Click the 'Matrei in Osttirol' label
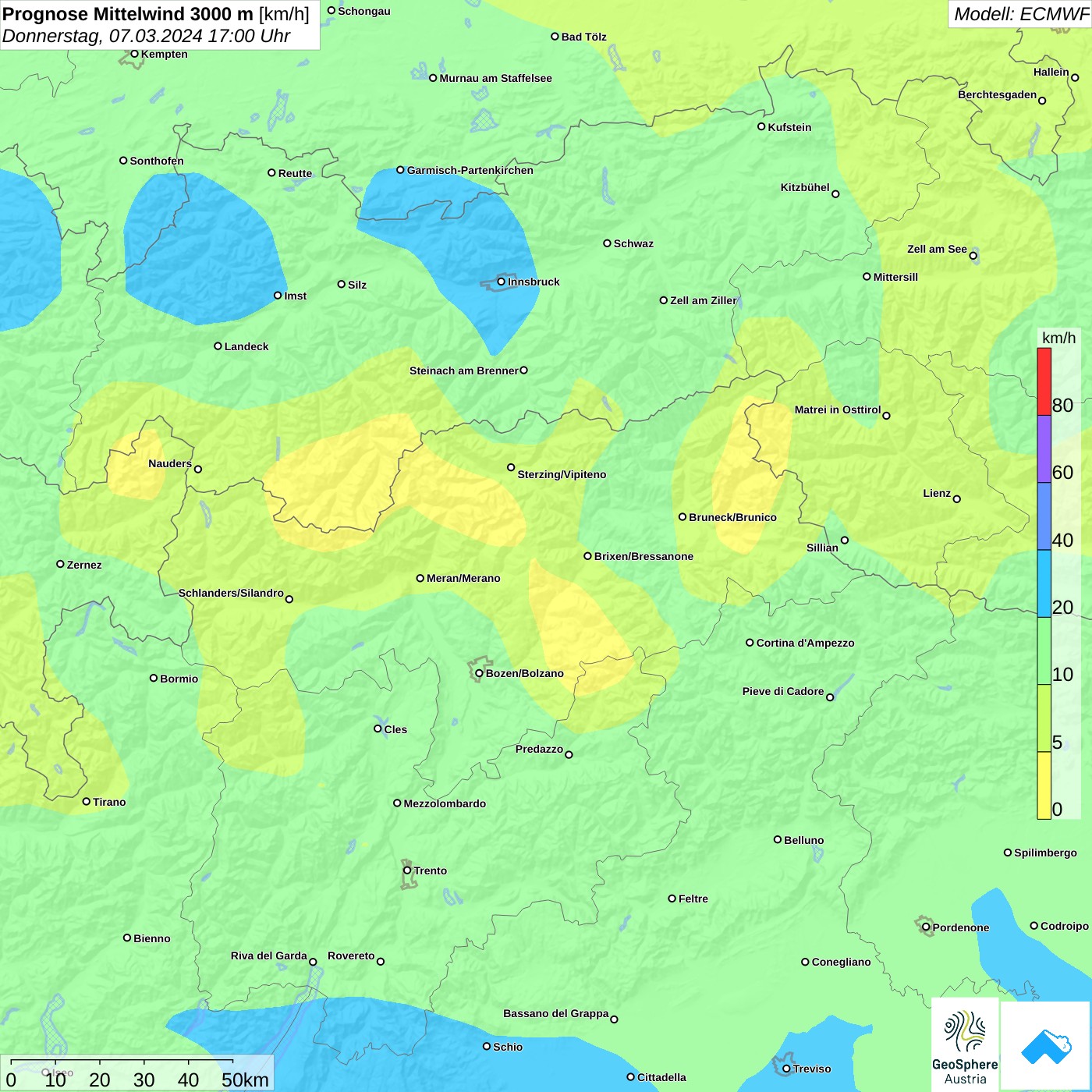Viewport: 1092px width, 1092px height. (838, 409)
